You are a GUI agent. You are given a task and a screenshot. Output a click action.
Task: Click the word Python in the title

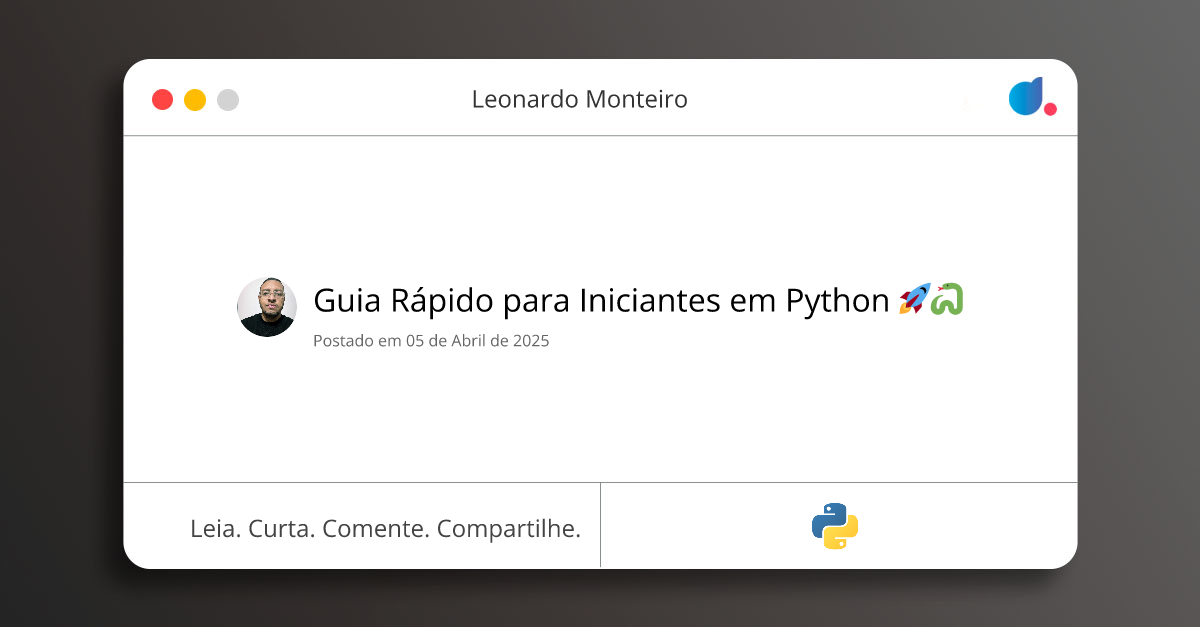[x=837, y=300]
